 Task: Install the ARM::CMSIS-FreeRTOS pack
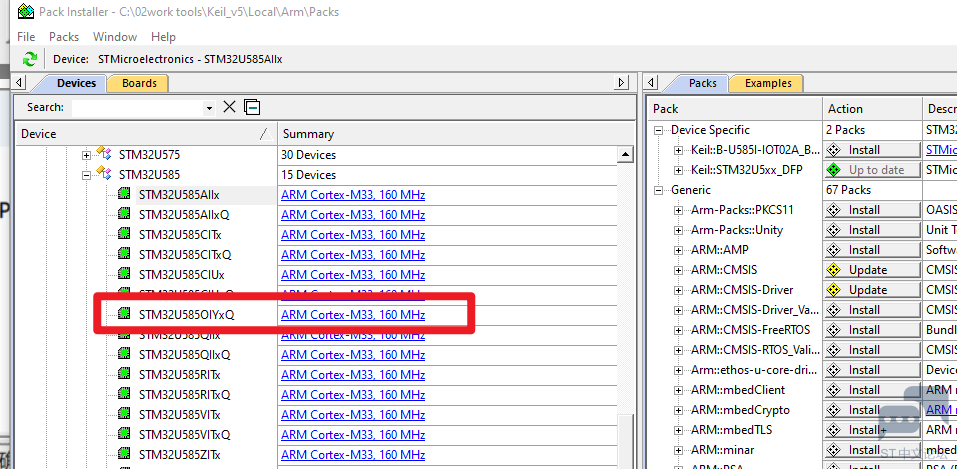point(872,330)
